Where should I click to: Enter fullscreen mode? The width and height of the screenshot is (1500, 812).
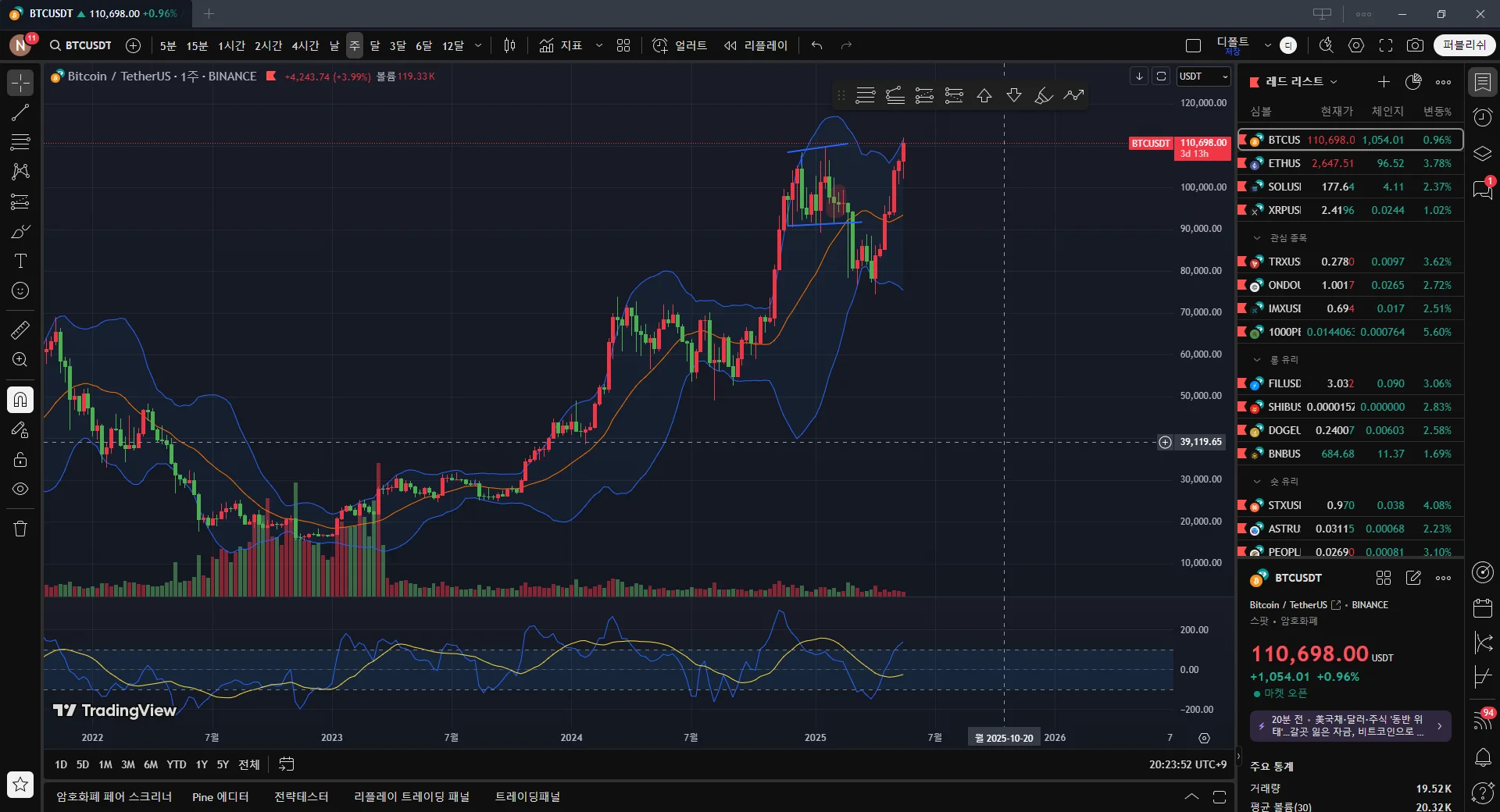point(1386,45)
